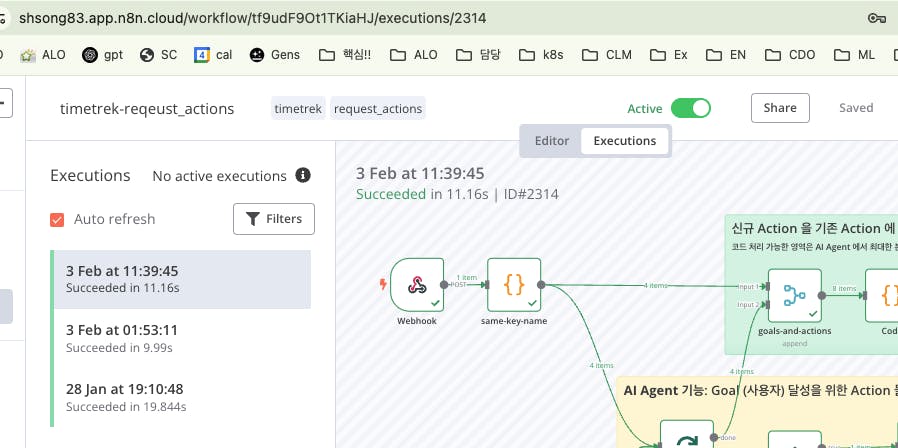Click the Share button
The image size is (898, 448).
tap(780, 108)
